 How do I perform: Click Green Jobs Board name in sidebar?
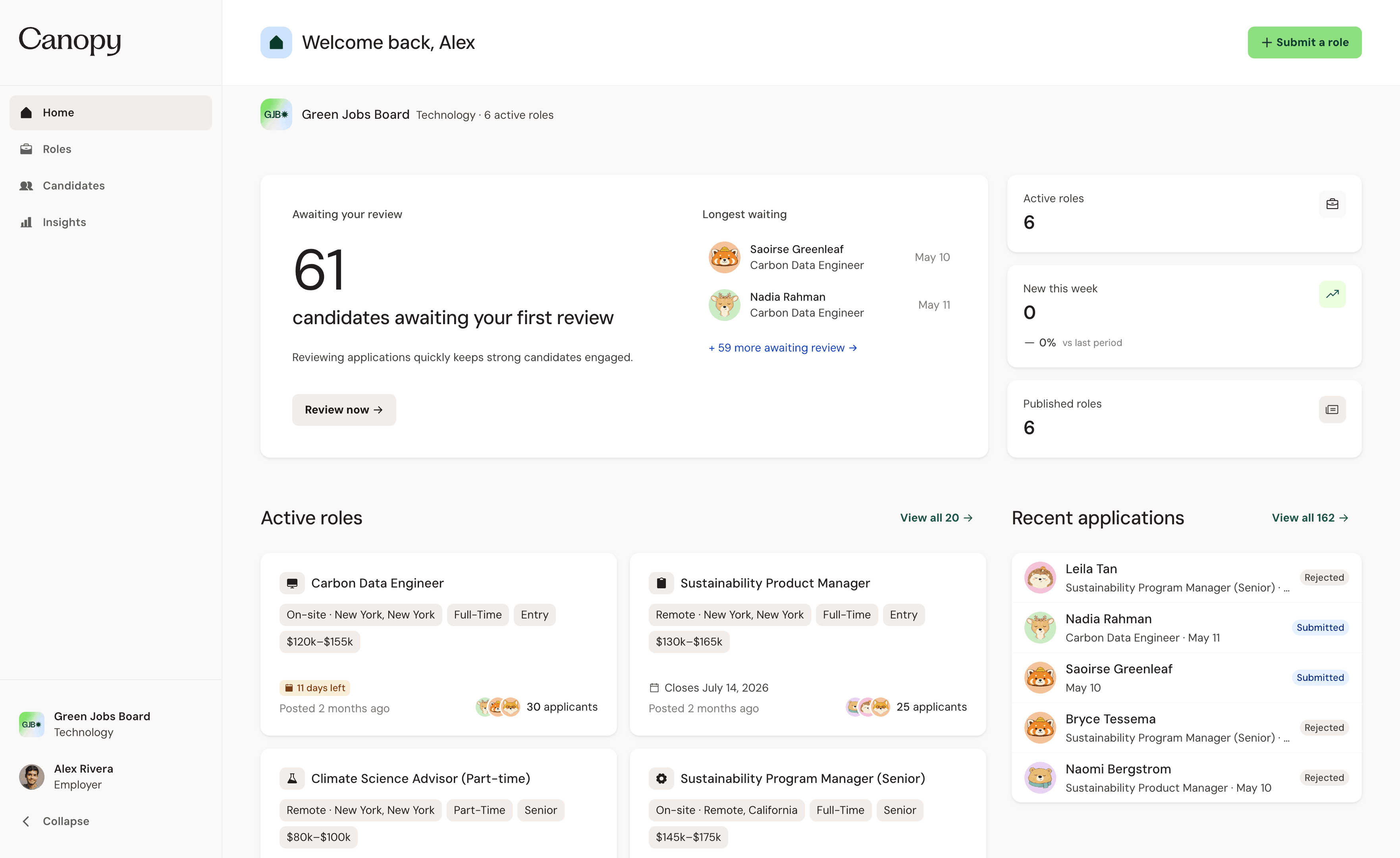coord(102,717)
